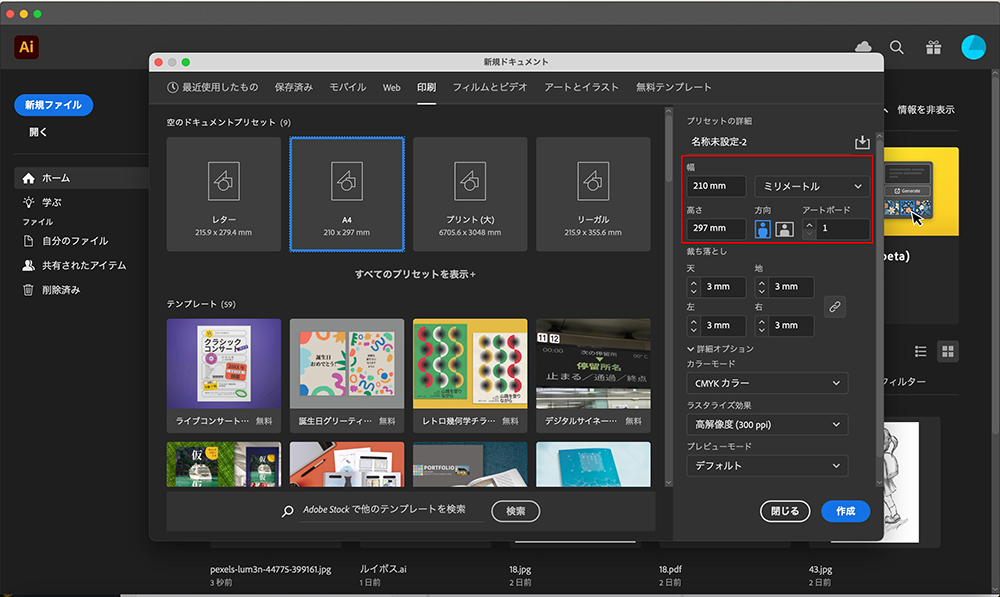Click the アートボード number field
Image resolution: width=1000 pixels, height=597 pixels.
click(x=842, y=229)
